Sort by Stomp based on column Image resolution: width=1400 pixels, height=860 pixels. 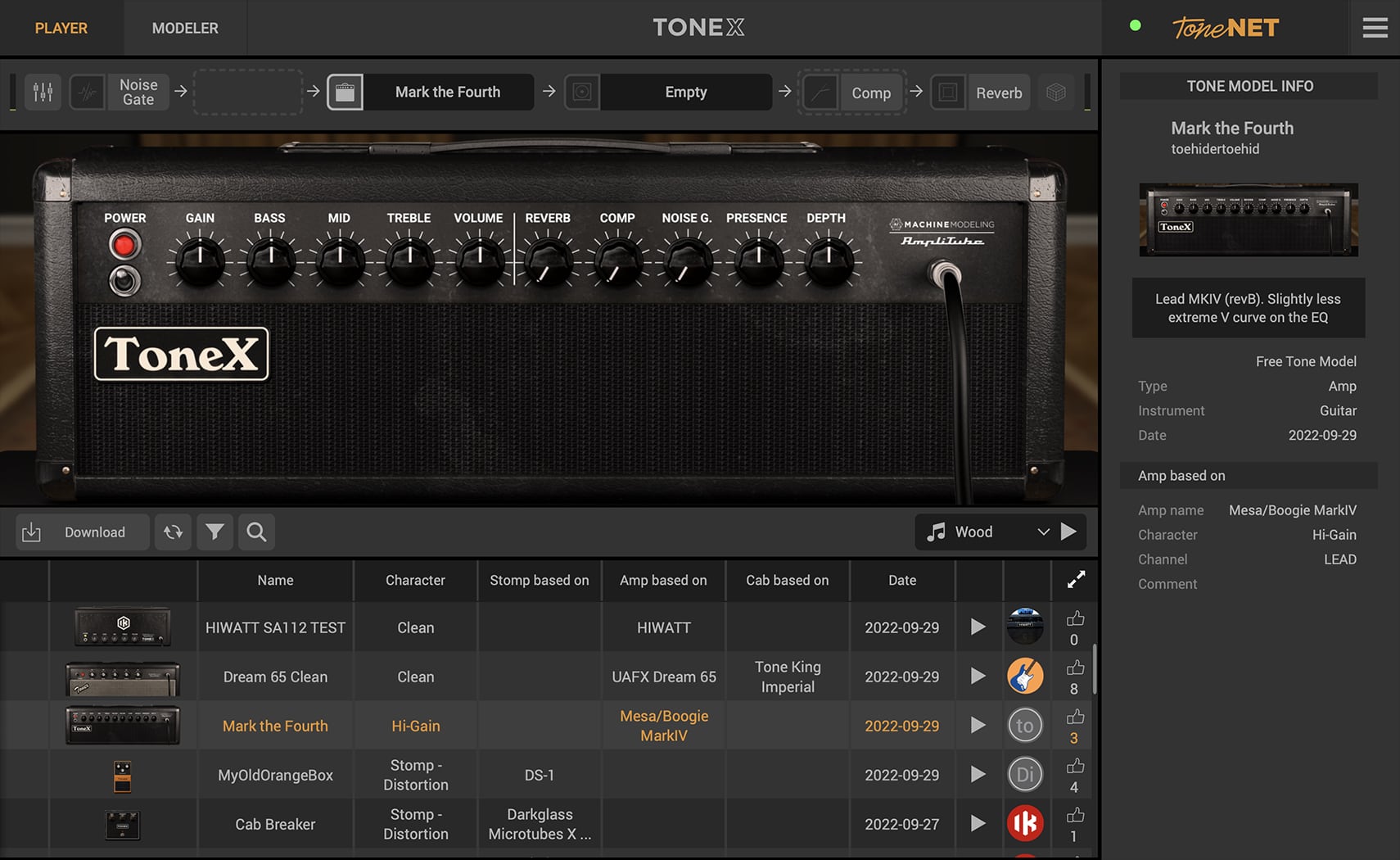tap(540, 580)
